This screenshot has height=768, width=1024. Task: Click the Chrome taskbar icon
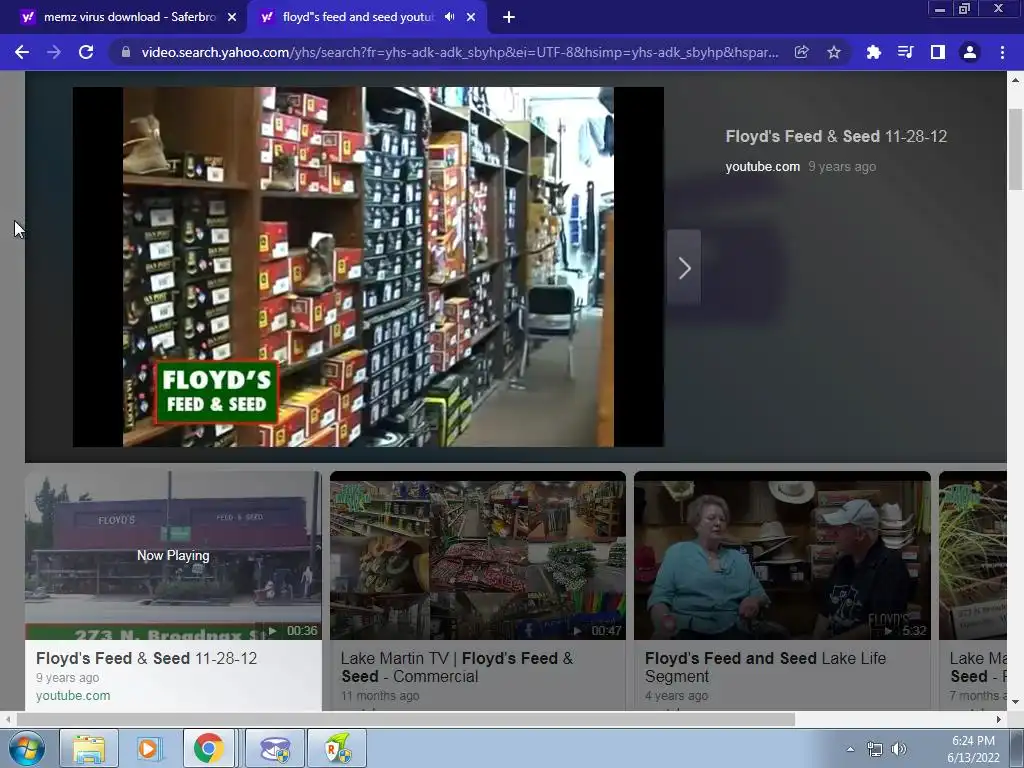(208, 748)
